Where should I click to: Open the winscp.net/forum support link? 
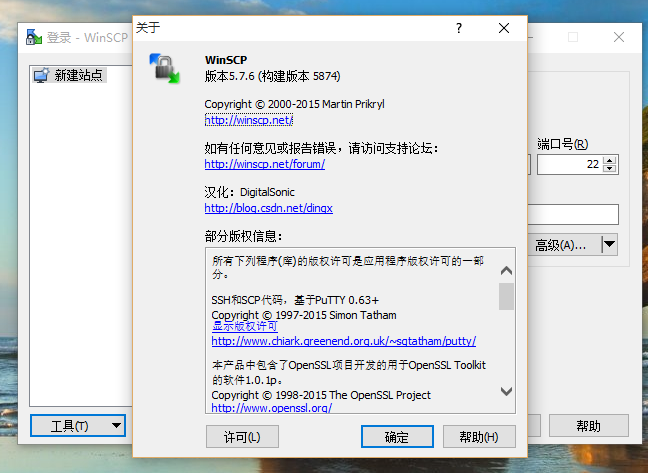pos(264,164)
